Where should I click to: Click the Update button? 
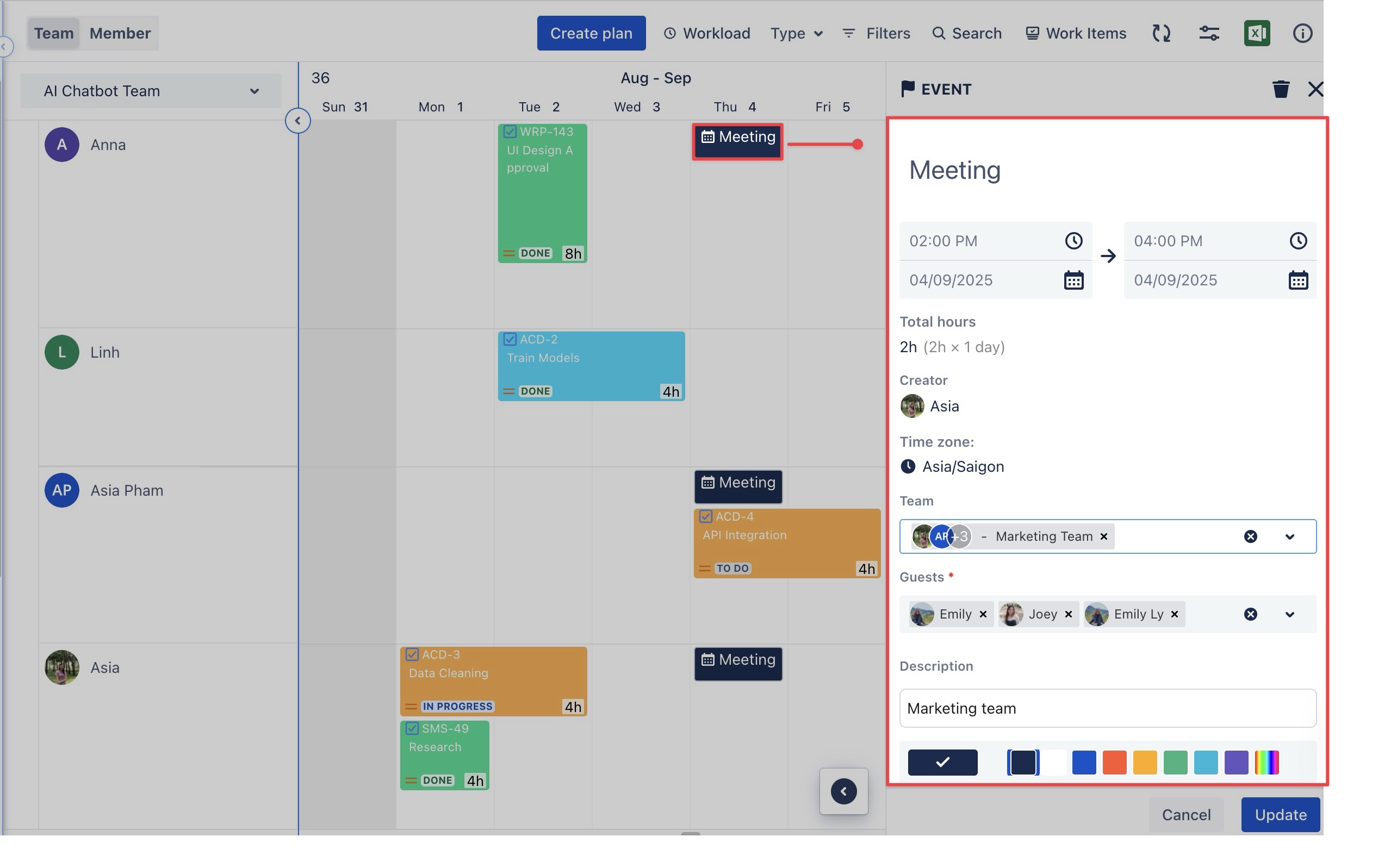(1280, 814)
